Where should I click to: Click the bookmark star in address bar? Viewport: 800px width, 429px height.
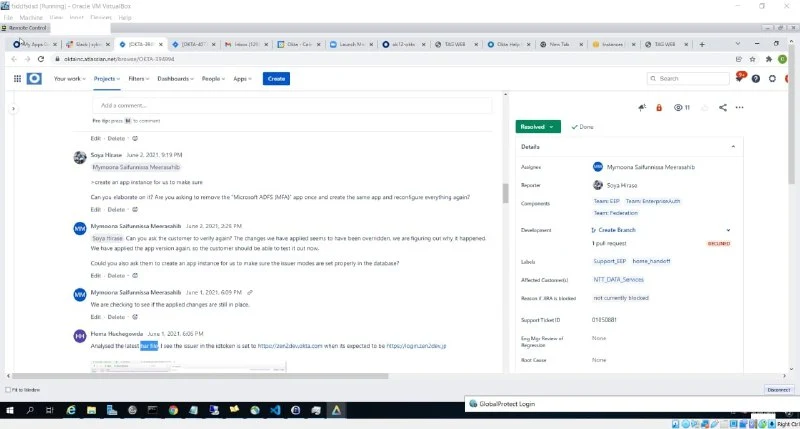753,59
